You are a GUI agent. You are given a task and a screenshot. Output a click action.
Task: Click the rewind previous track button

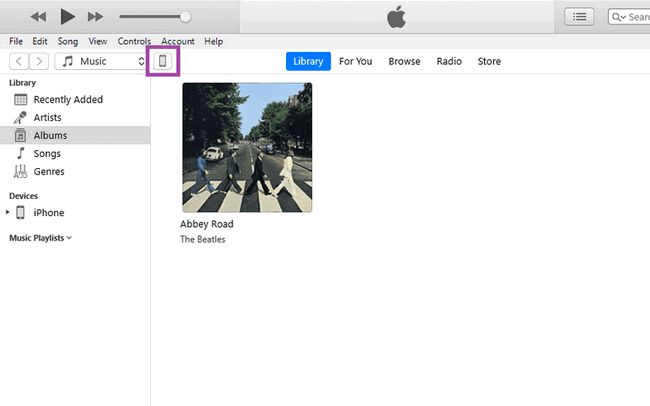click(38, 17)
